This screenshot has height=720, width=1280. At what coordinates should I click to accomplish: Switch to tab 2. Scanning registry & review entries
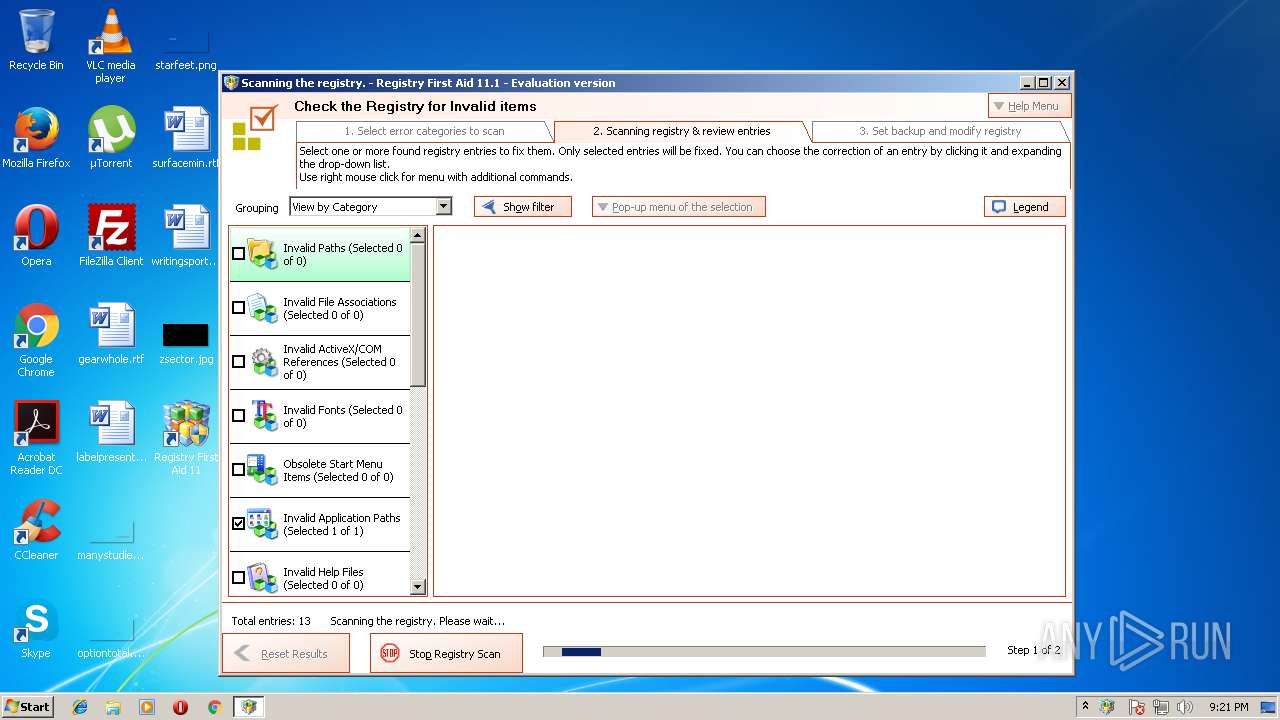click(x=682, y=131)
